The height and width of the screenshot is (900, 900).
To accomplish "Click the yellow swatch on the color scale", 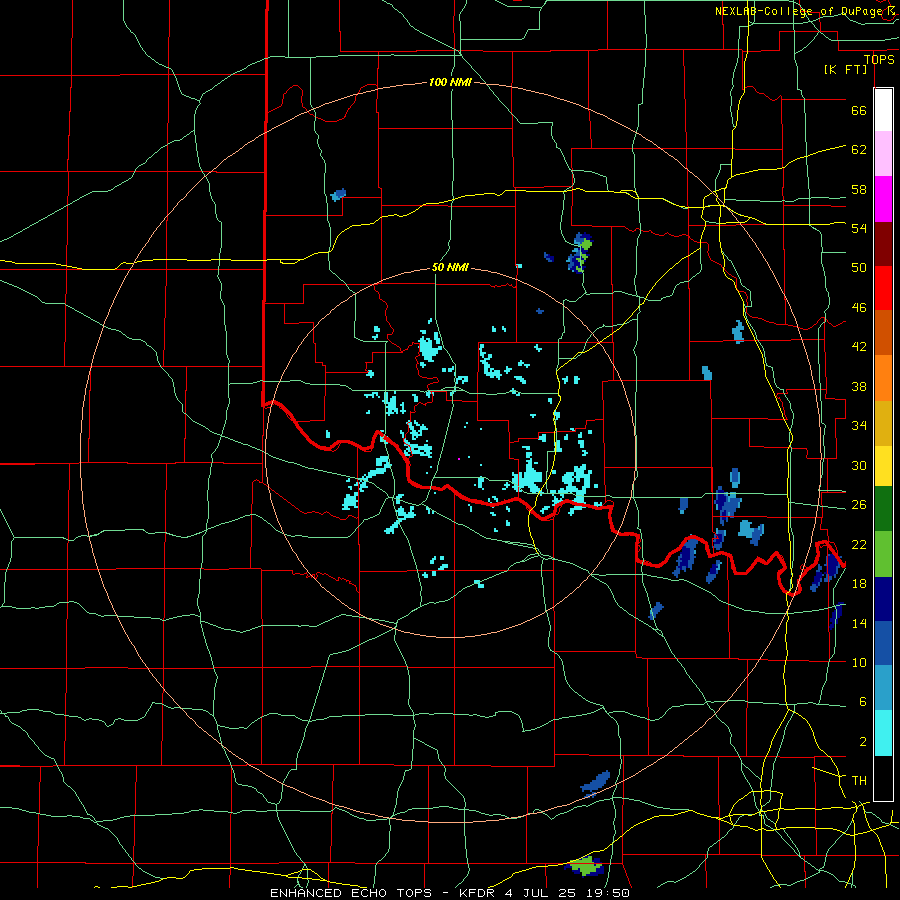I will tap(883, 465).
